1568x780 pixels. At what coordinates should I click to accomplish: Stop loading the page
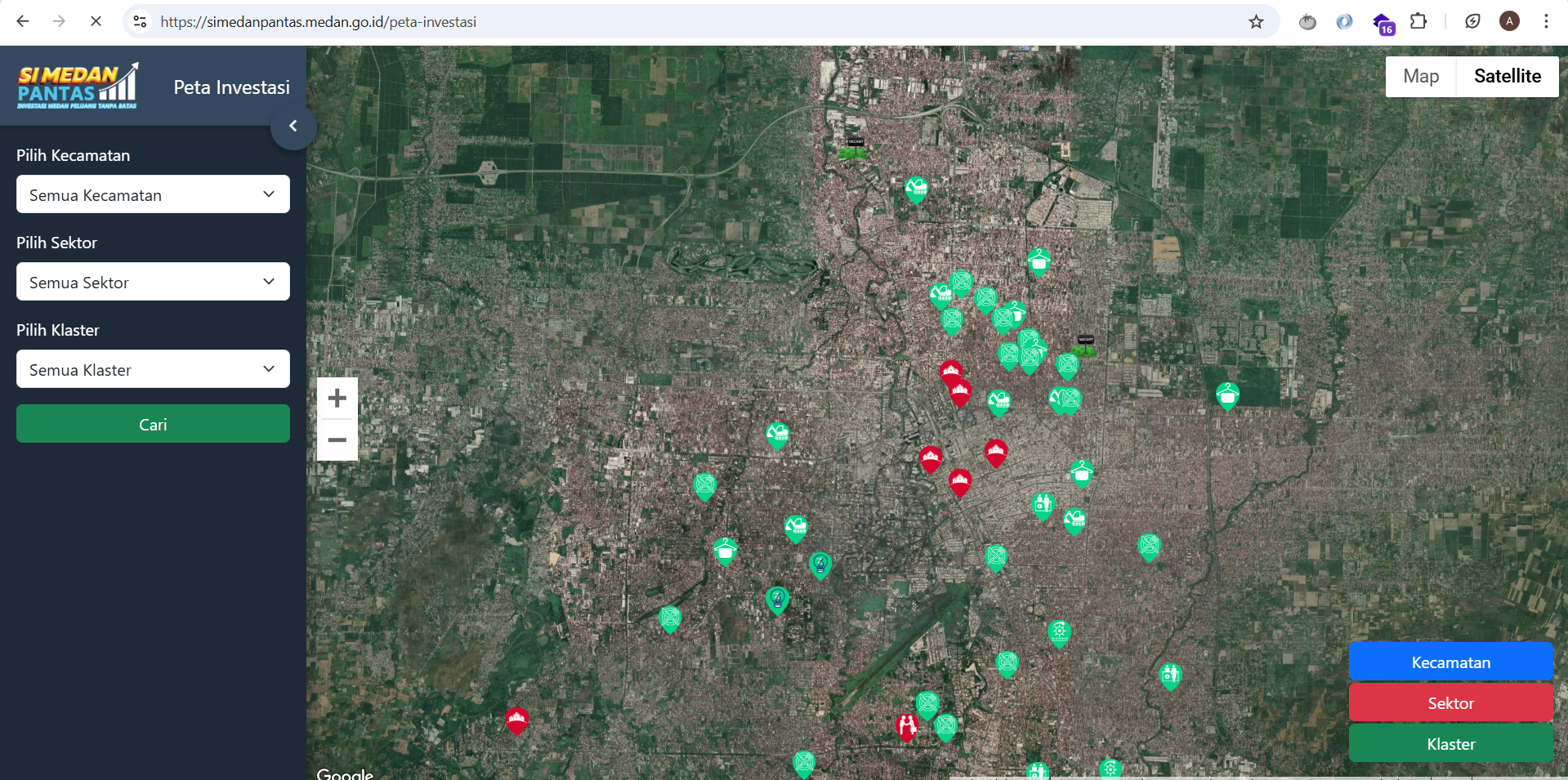coord(96,21)
